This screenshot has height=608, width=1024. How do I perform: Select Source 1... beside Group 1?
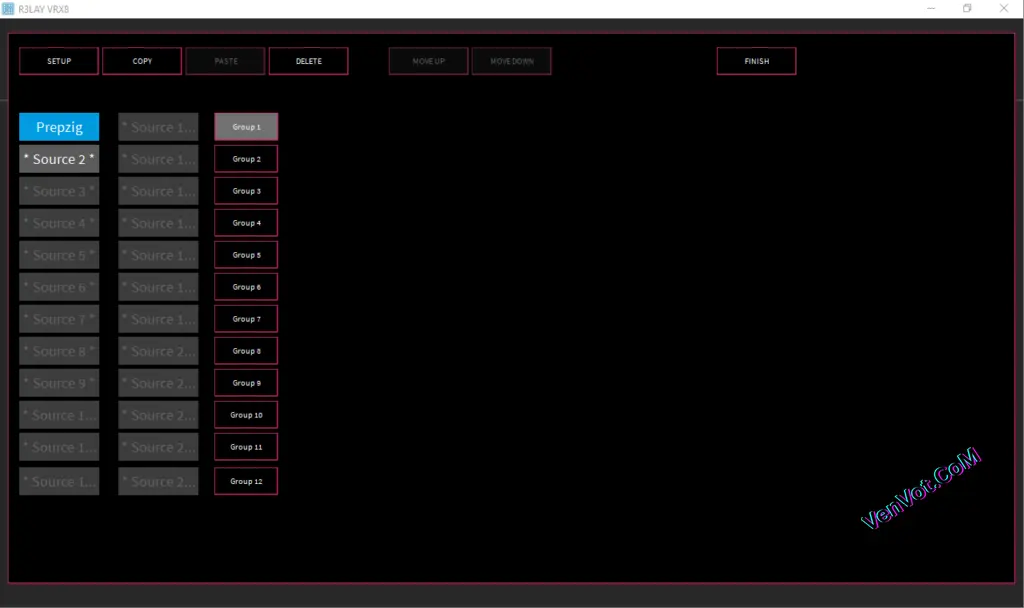click(158, 127)
